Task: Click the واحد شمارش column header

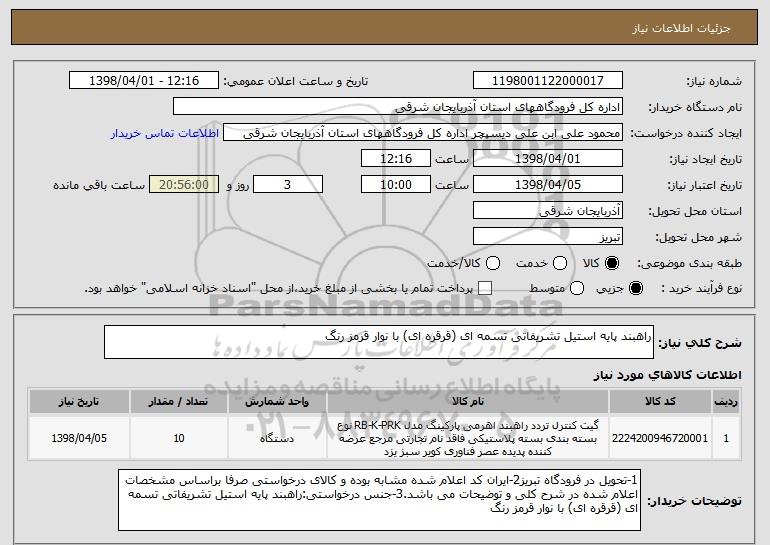Action: (x=277, y=402)
